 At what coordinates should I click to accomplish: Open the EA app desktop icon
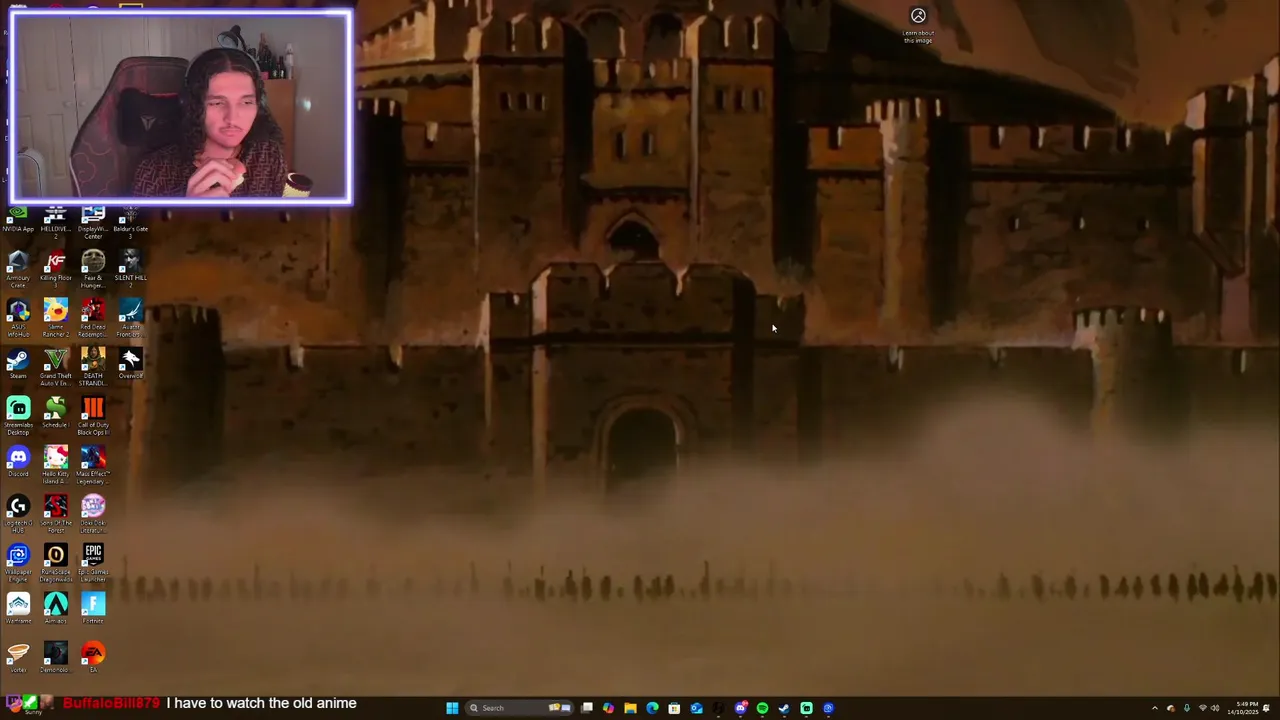coord(93,657)
